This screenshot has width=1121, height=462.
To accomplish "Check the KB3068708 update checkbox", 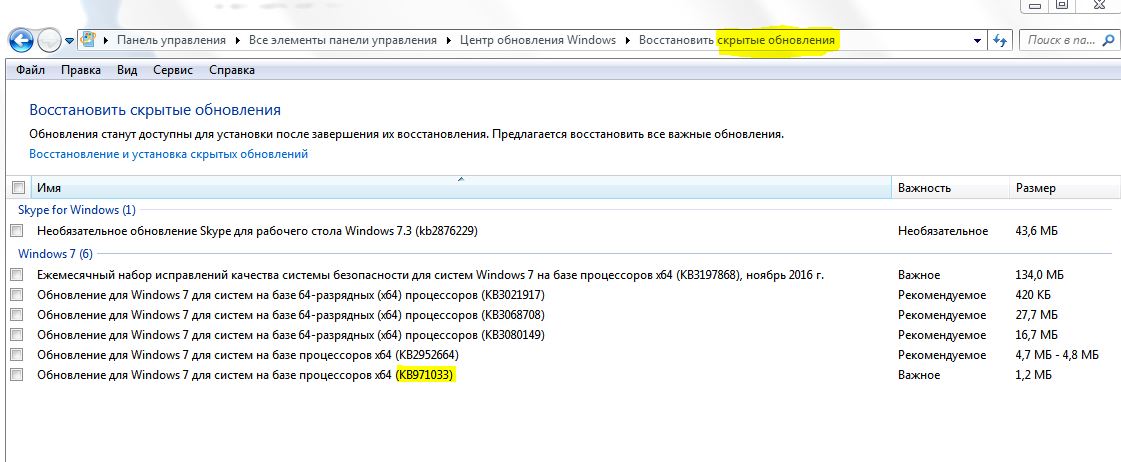I will pyautogui.click(x=17, y=315).
